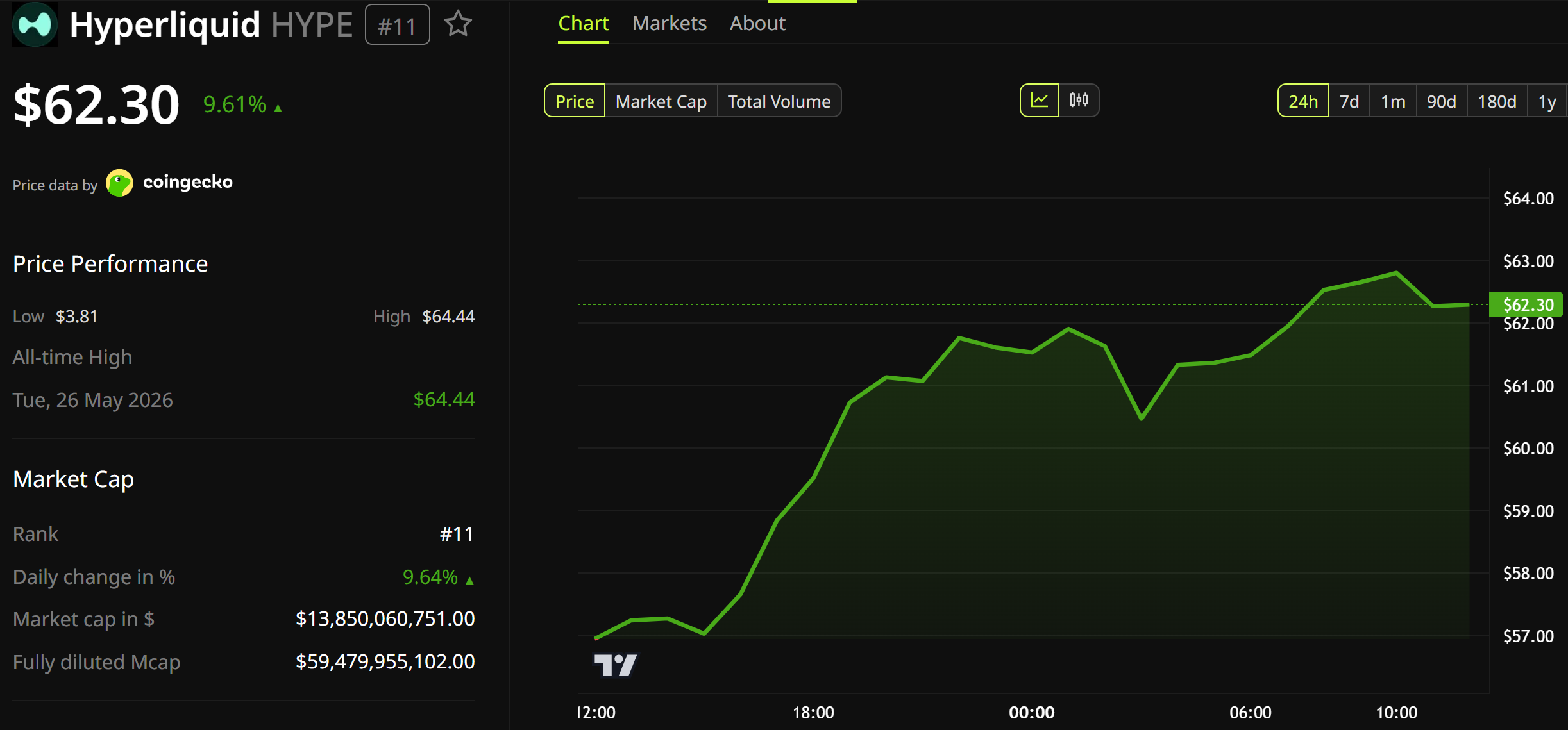Screen dimensions: 1568x730
Task: Set chart range to 90d
Action: 1442,101
